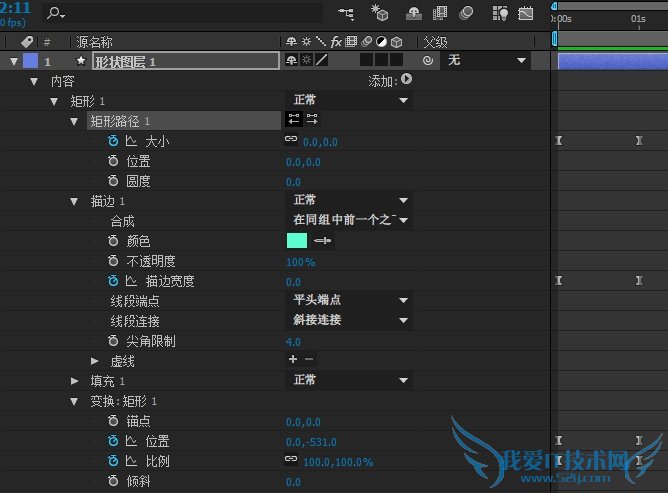Image resolution: width=668 pixels, height=493 pixels.
Task: Toggle 大小 constrain proportions link
Action: click(291, 138)
